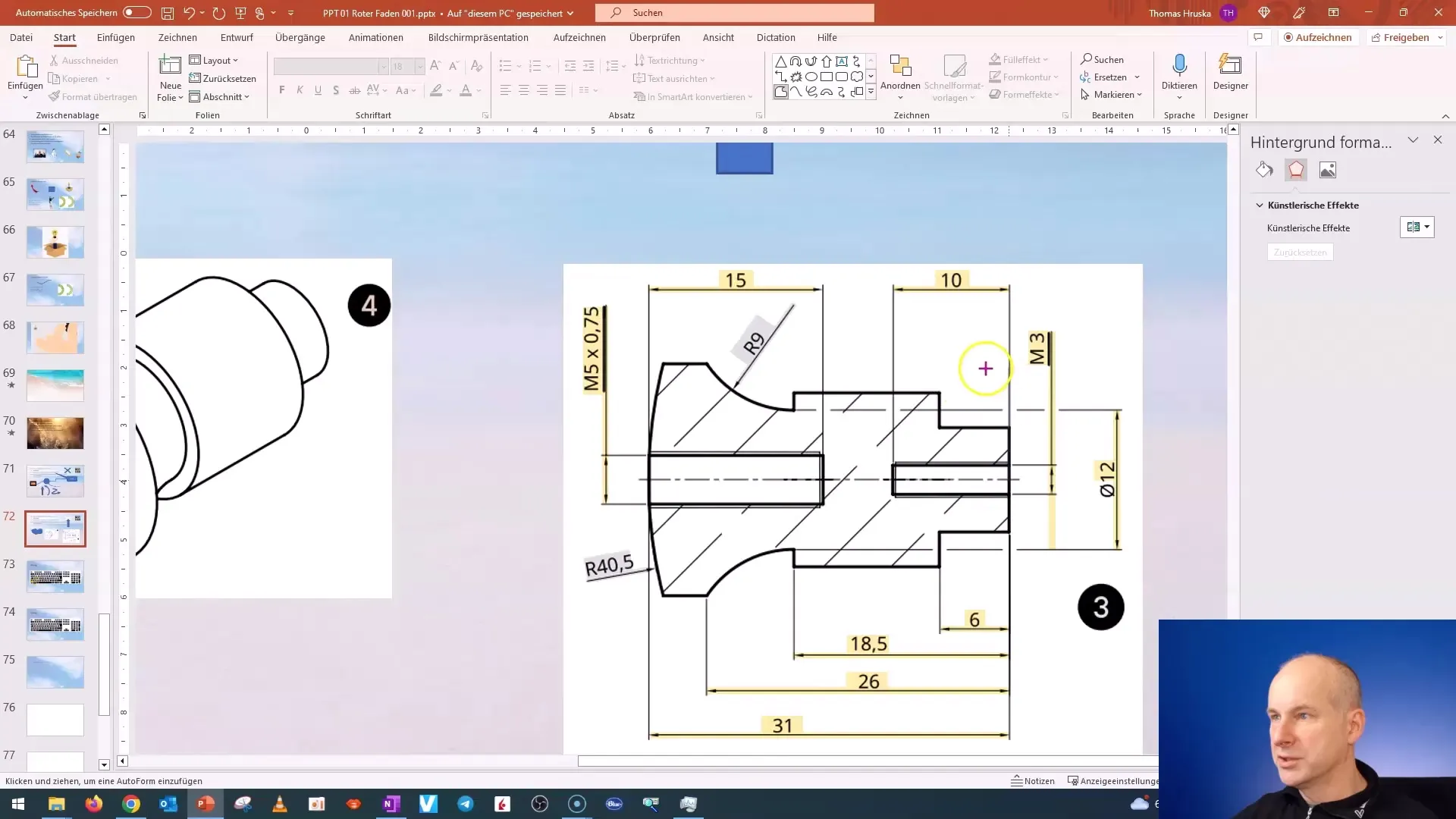This screenshot has height=819, width=1456.
Task: Toggle bold formatting
Action: coord(282,90)
